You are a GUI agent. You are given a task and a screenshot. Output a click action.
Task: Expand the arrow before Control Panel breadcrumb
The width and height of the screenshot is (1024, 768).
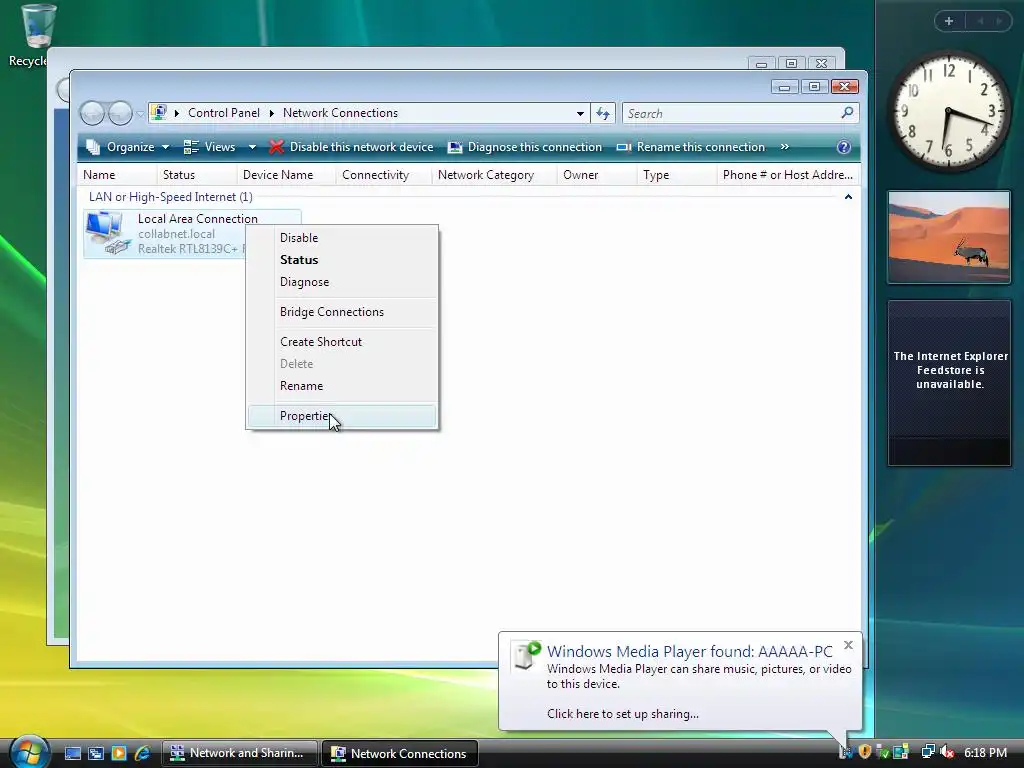[177, 114]
